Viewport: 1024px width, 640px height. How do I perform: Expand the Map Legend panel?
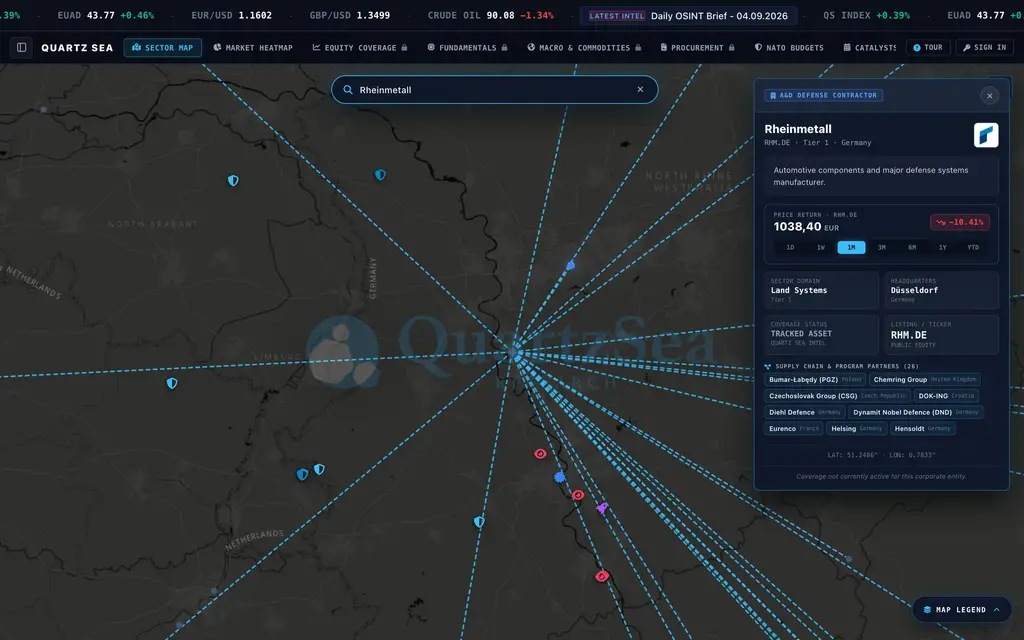pos(962,609)
